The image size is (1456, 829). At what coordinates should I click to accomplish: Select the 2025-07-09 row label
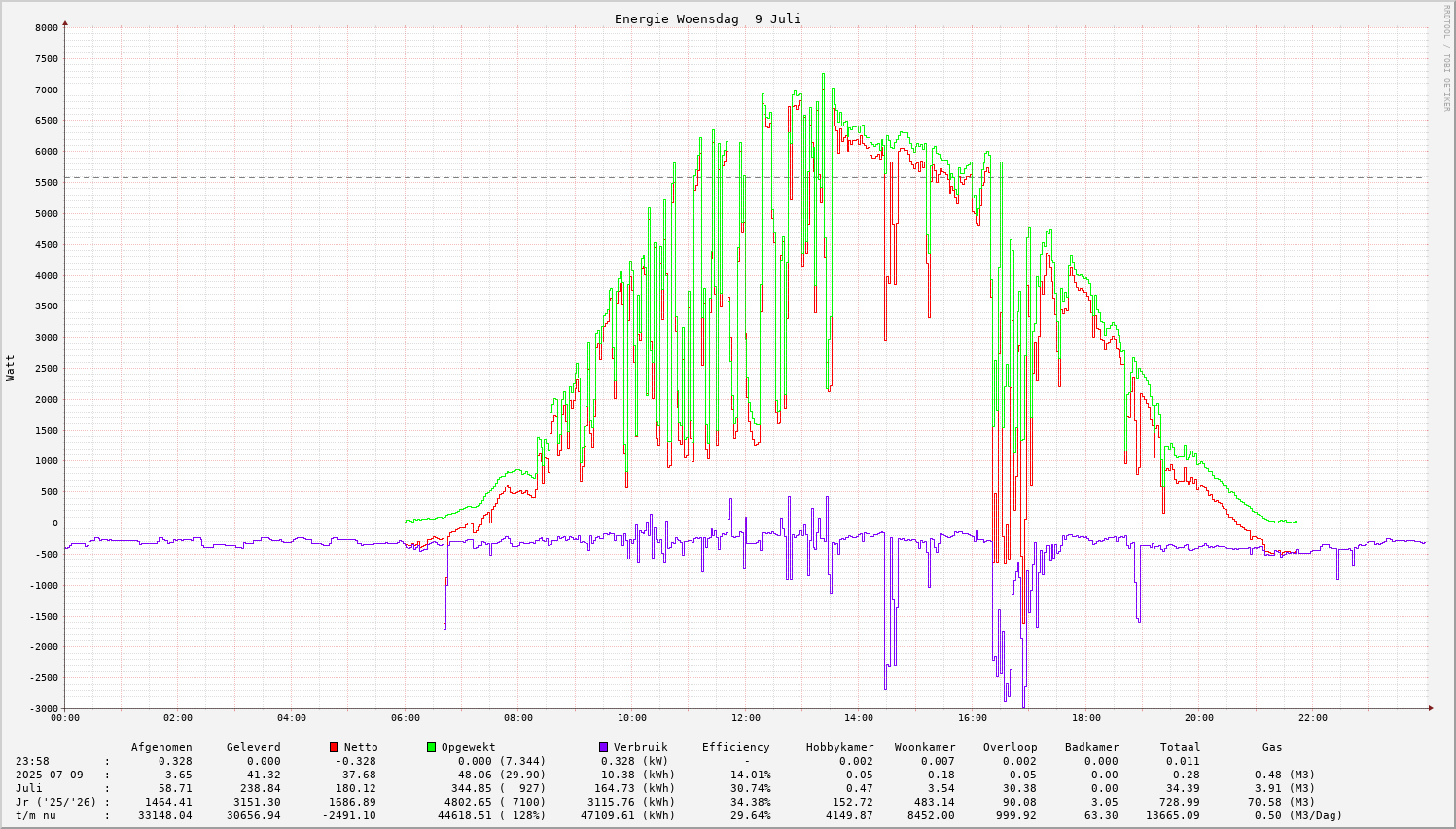click(51, 775)
